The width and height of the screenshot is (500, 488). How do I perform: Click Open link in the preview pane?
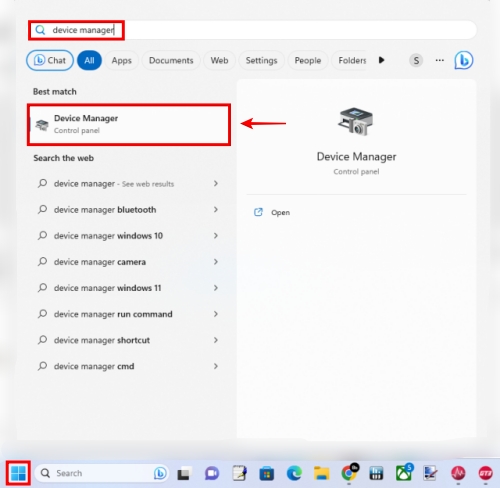click(x=280, y=212)
